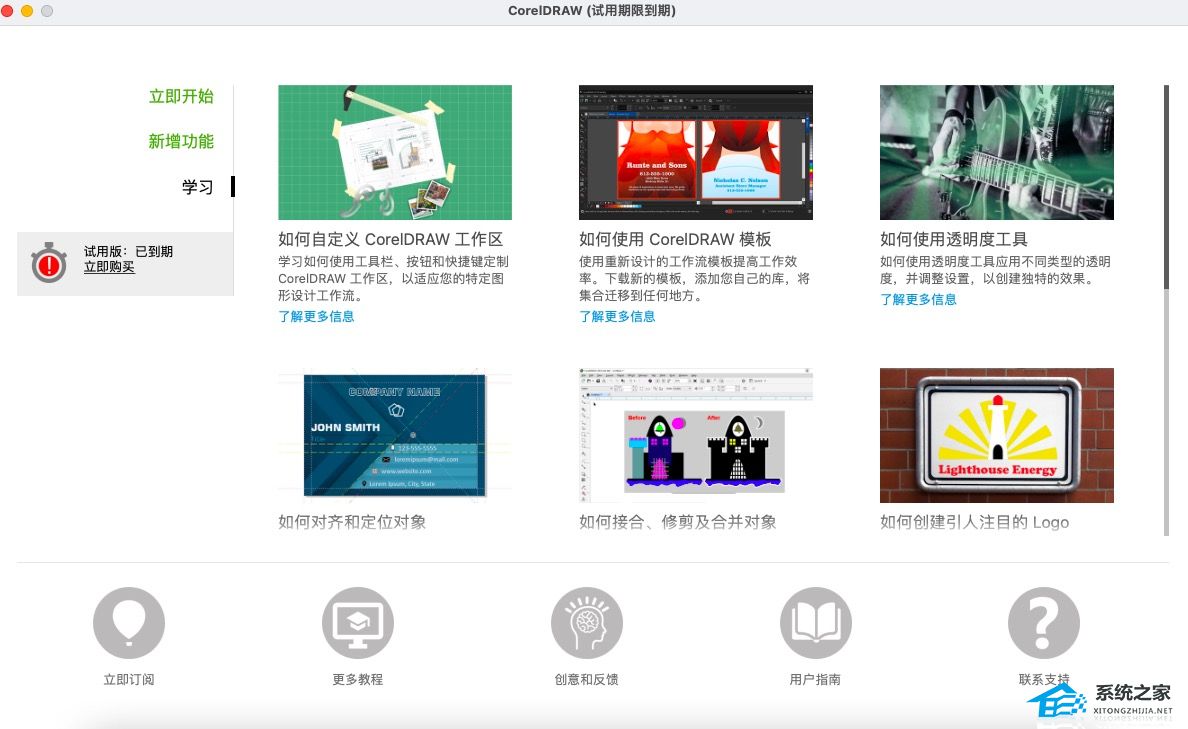This screenshot has height=729, width=1188.
Task: Click the 更多教程 label
Action: [358, 679]
